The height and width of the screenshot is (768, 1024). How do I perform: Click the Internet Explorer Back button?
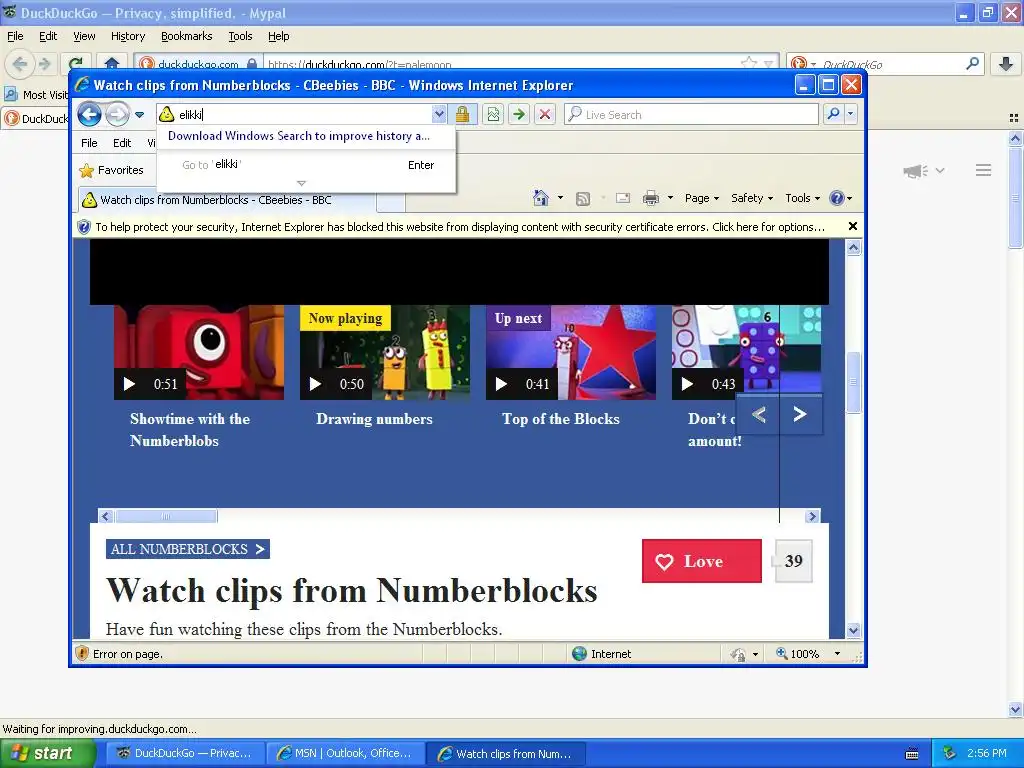tap(89, 114)
